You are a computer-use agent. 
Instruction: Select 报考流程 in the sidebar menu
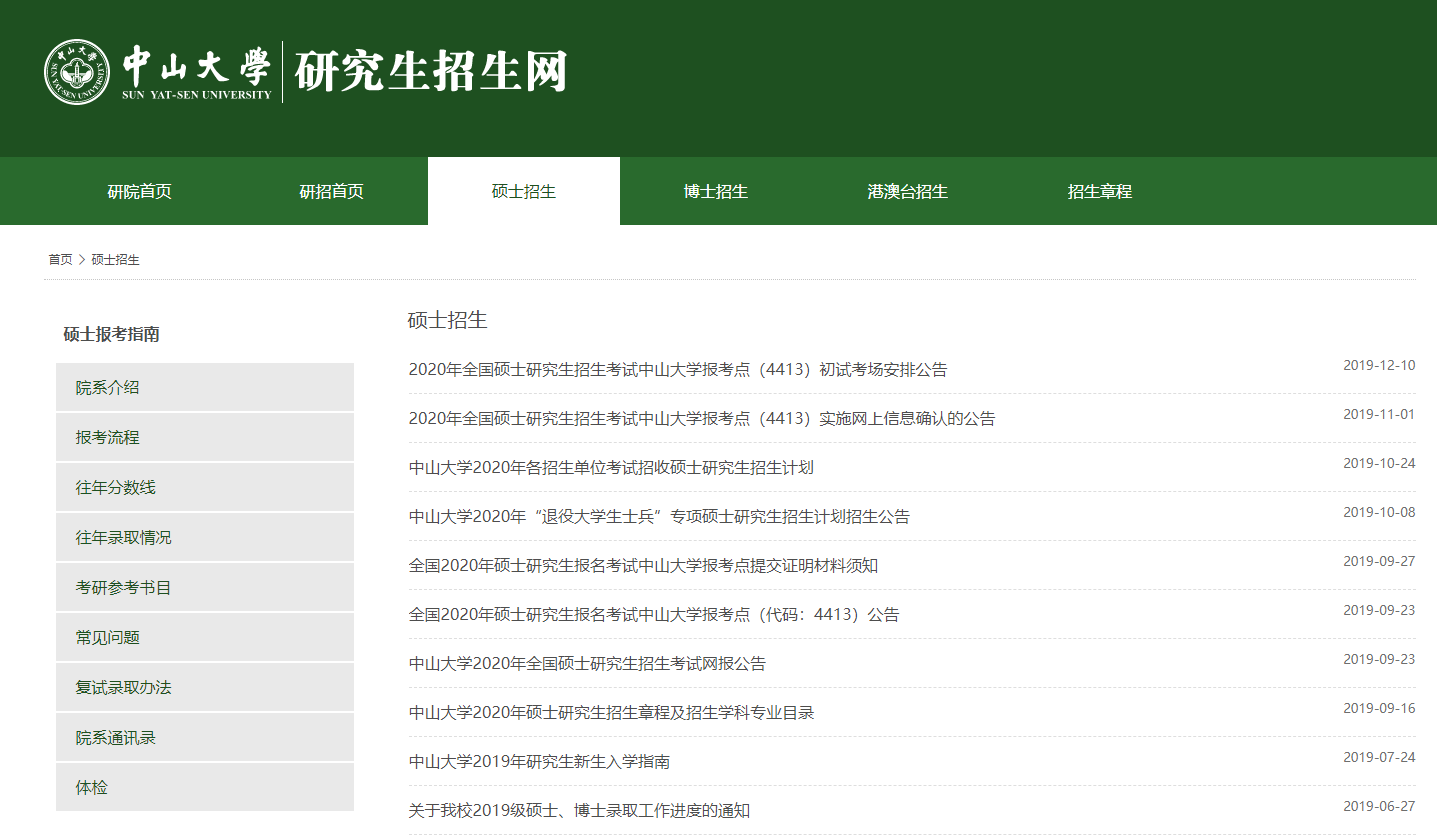(205, 437)
